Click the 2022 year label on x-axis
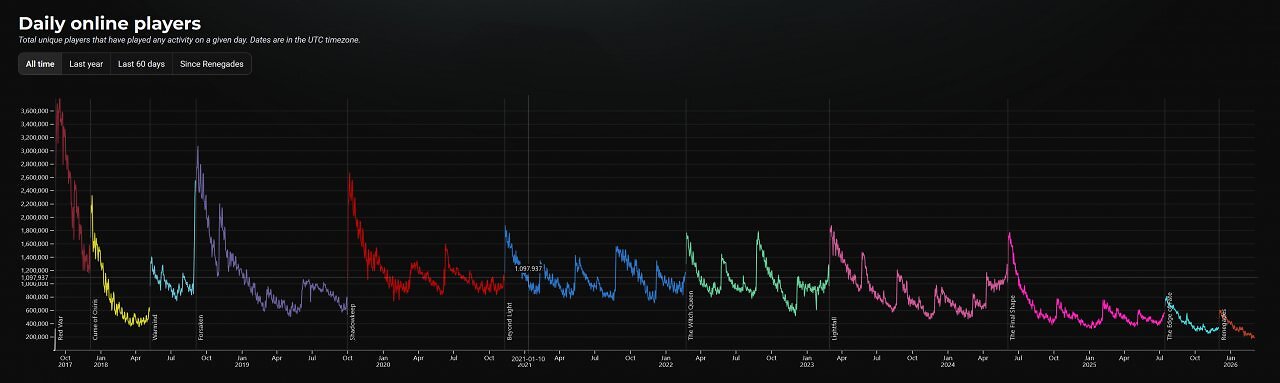This screenshot has height=383, width=1280. pyautogui.click(x=666, y=364)
